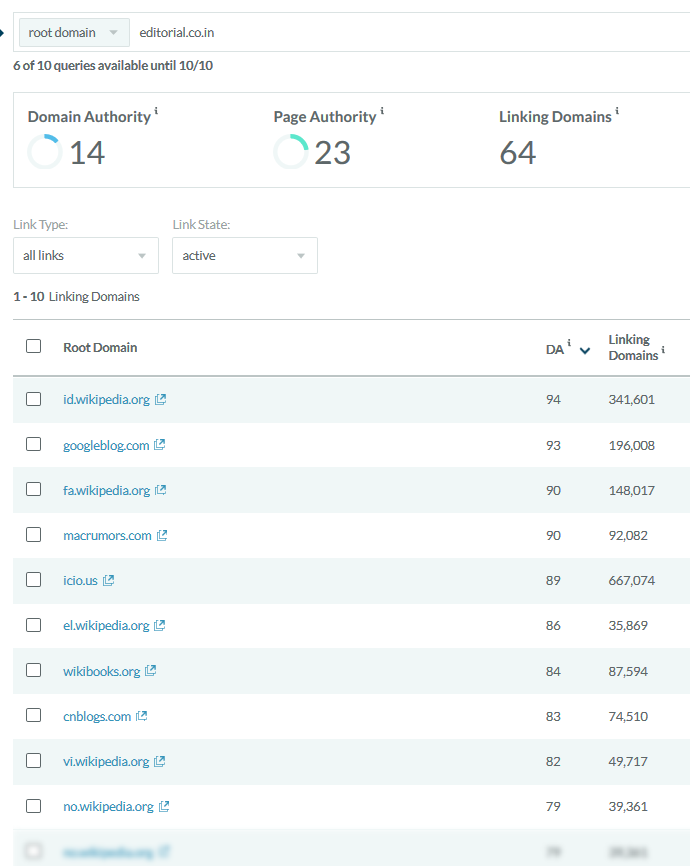
Task: Check the wikibooks.org row checkbox
Action: (x=34, y=670)
